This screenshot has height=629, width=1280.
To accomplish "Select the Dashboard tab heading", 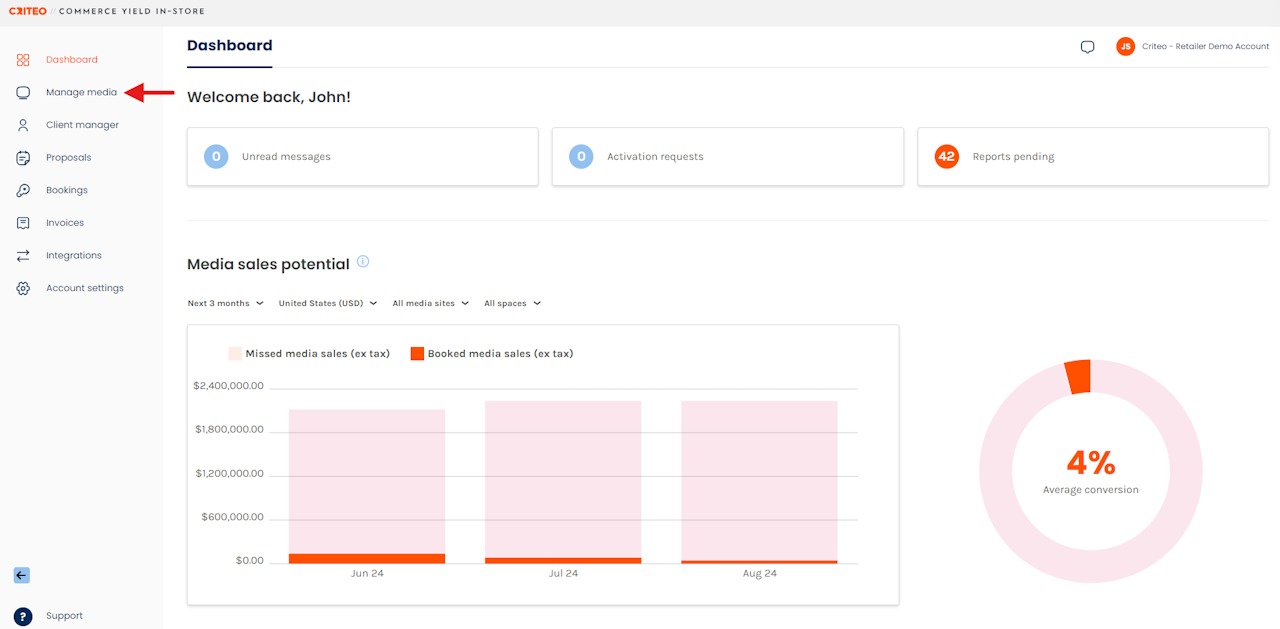I will click(229, 46).
